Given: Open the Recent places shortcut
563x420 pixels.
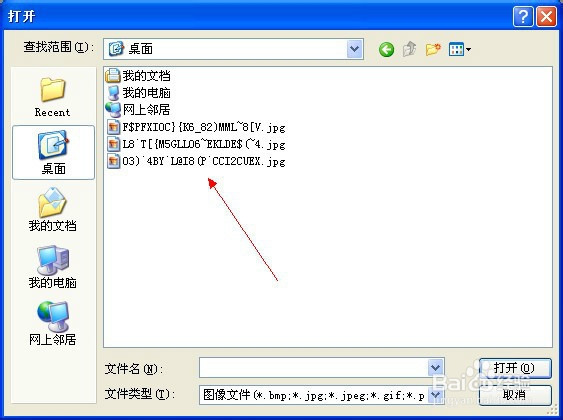Looking at the screenshot, I should click(x=53, y=97).
